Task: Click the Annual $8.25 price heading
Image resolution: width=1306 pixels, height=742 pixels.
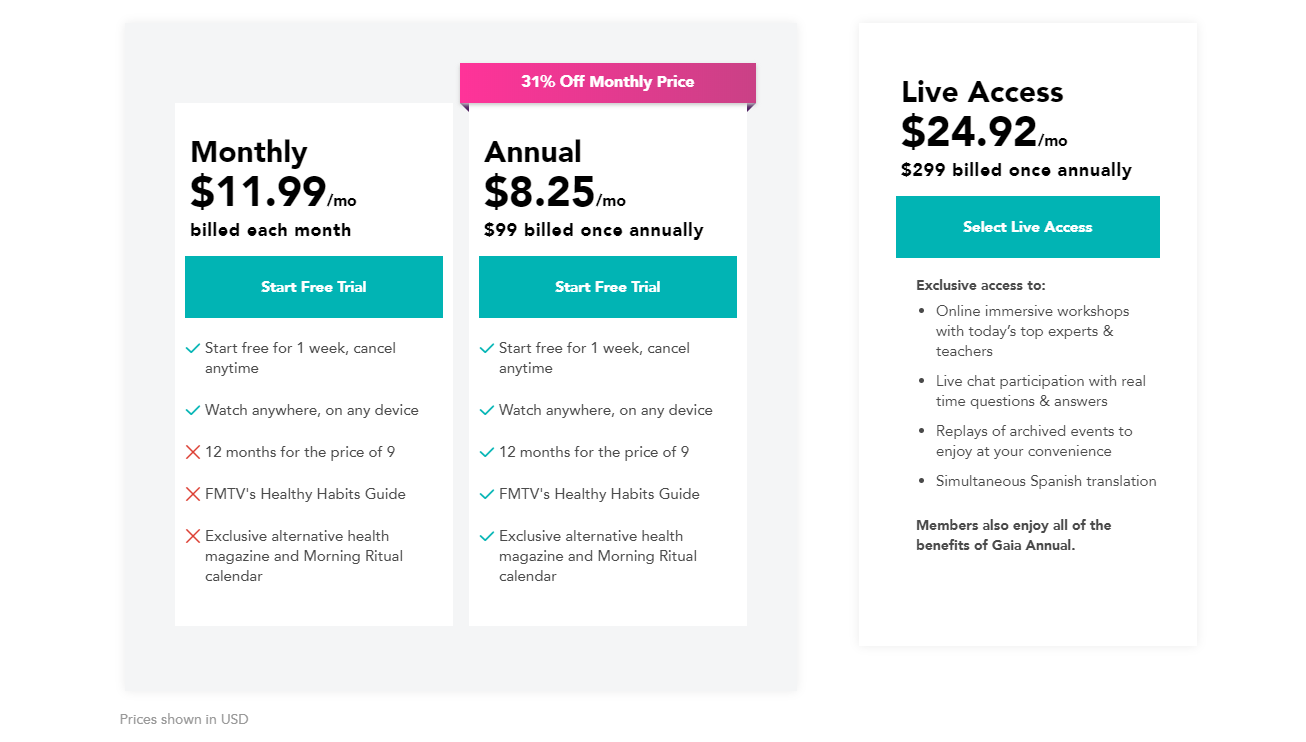Action: (x=555, y=192)
